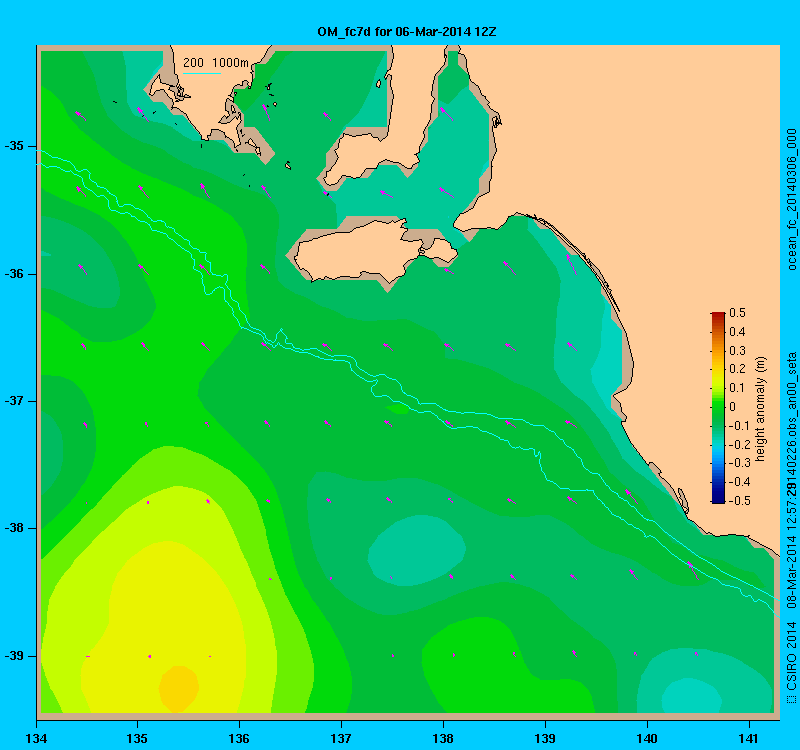Click the longitude label '137'
This screenshot has height=750, width=800.
[341, 739]
